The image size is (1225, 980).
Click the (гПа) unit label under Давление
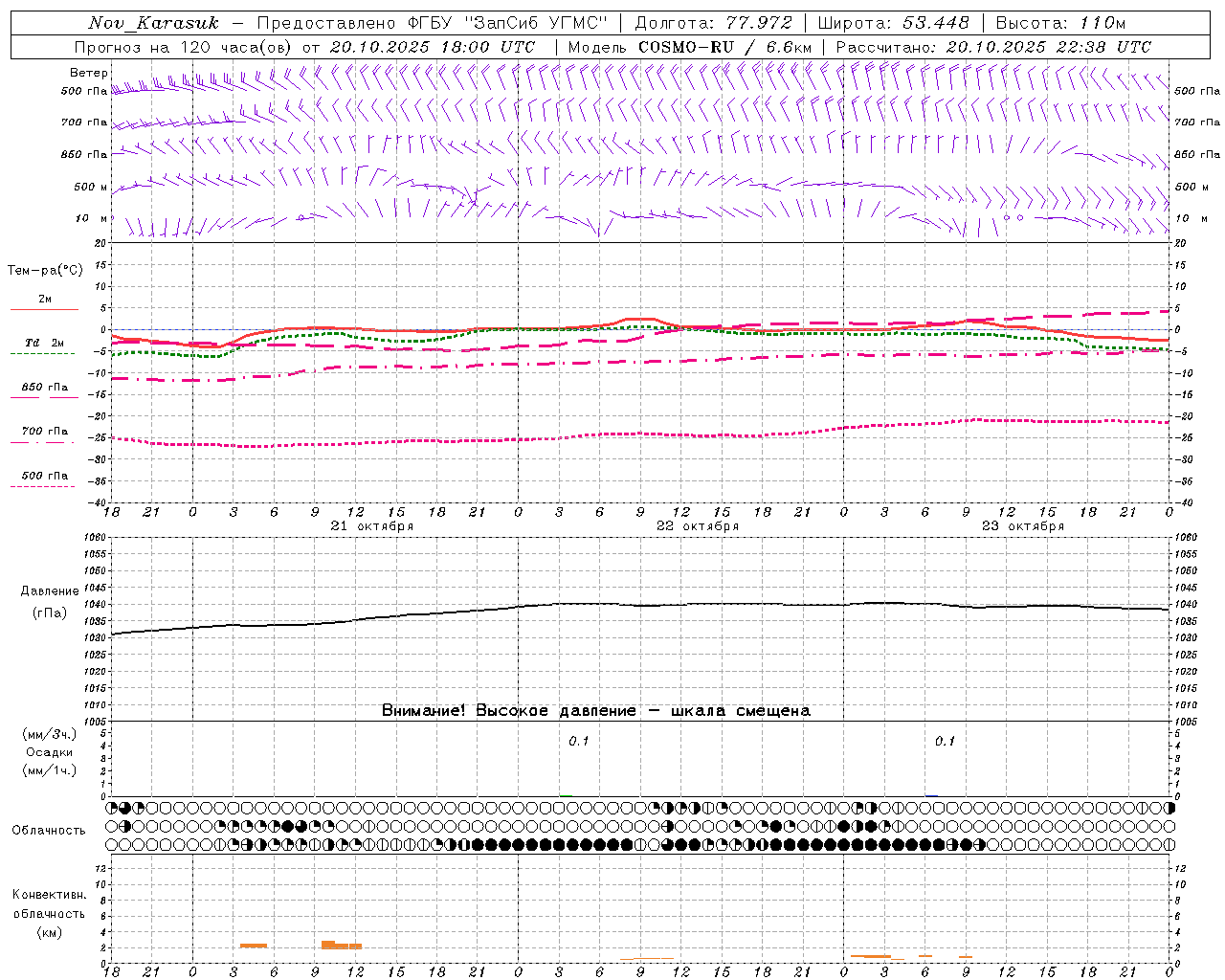point(50,613)
